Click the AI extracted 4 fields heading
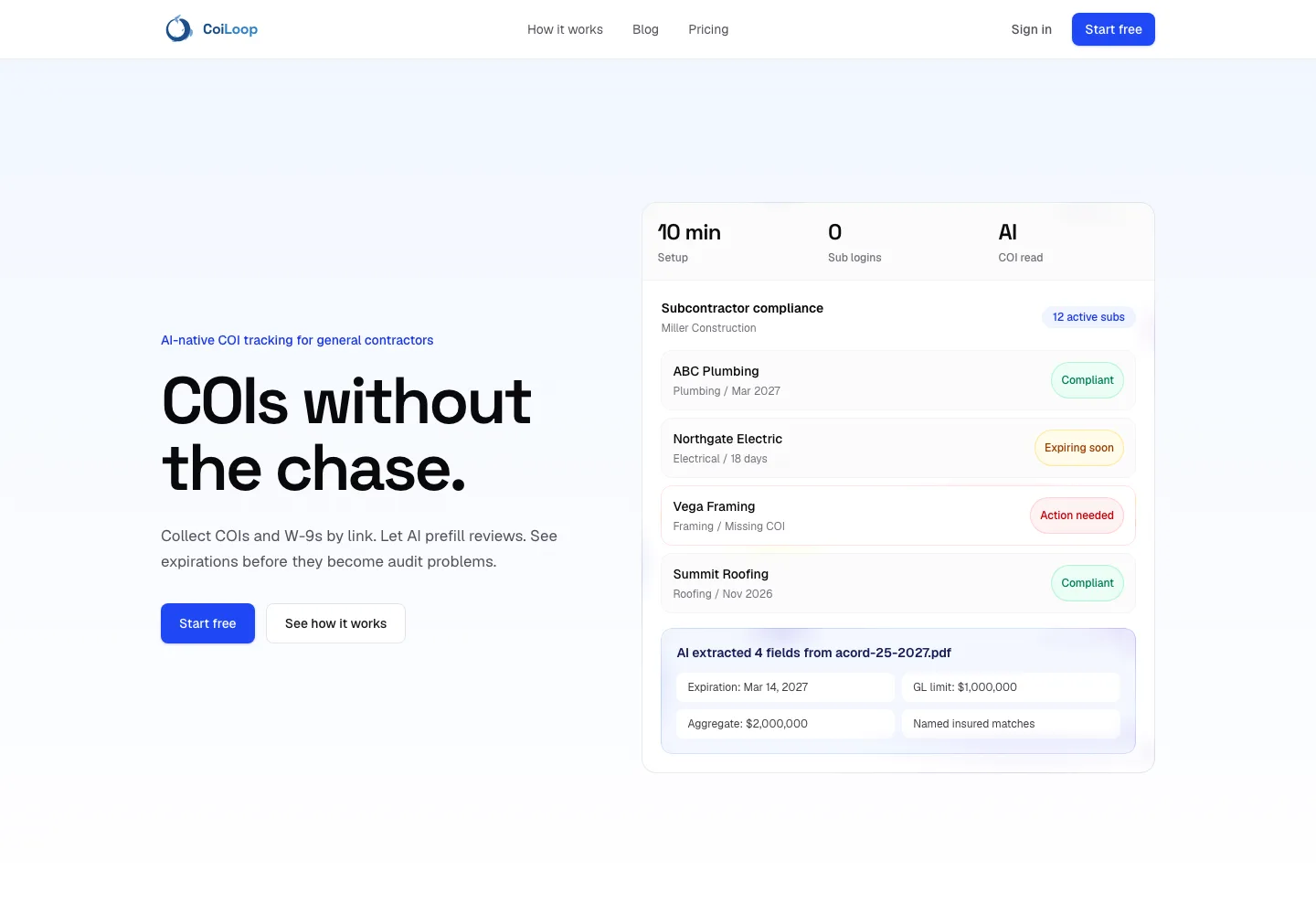The height and width of the screenshot is (914, 1316). point(813,653)
